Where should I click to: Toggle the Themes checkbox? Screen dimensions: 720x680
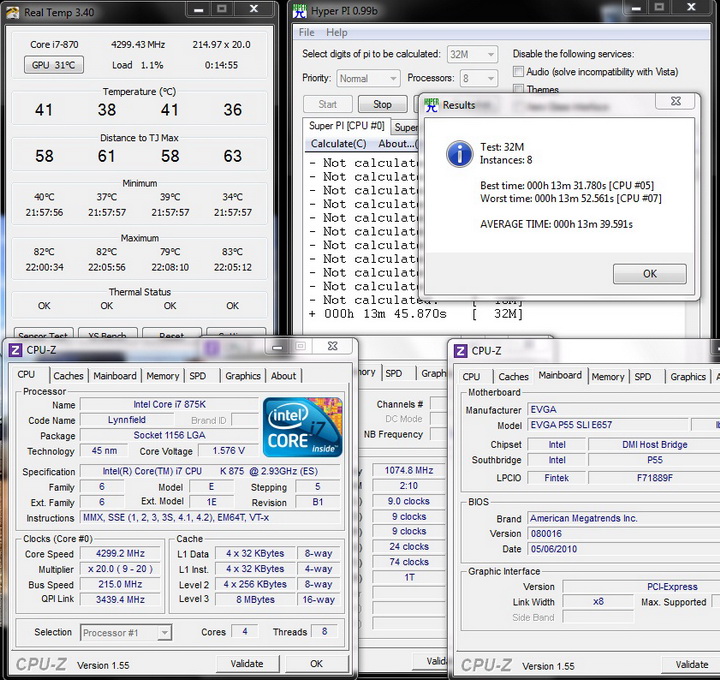[518, 89]
